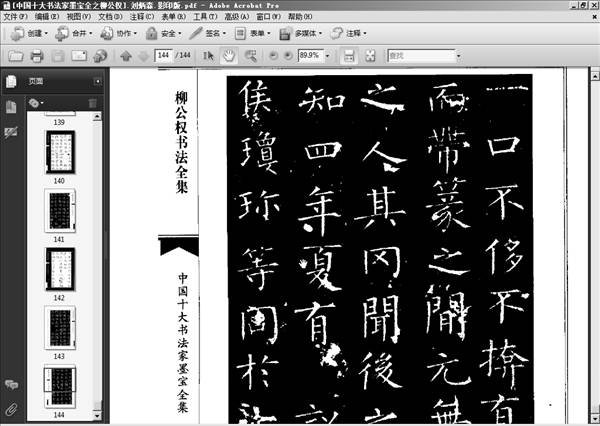Viewport: 600px width, 426px height.
Task: Open the Comments panel speech bubble icon
Action: click(x=11, y=385)
